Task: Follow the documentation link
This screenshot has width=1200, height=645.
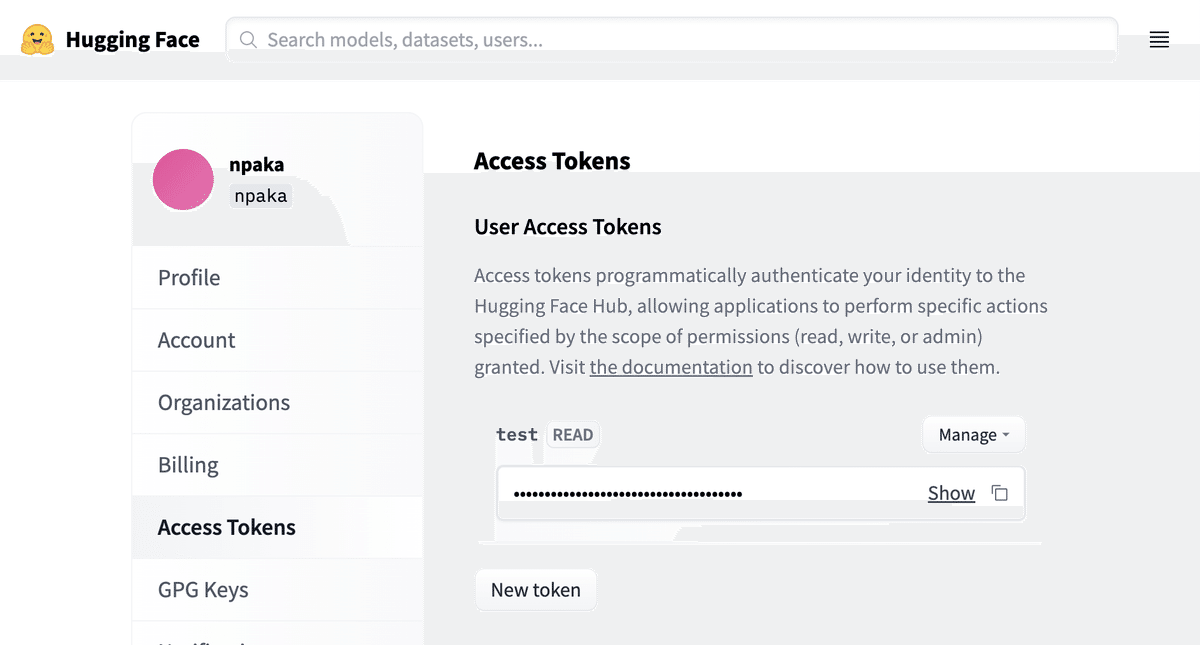Action: coord(671,367)
